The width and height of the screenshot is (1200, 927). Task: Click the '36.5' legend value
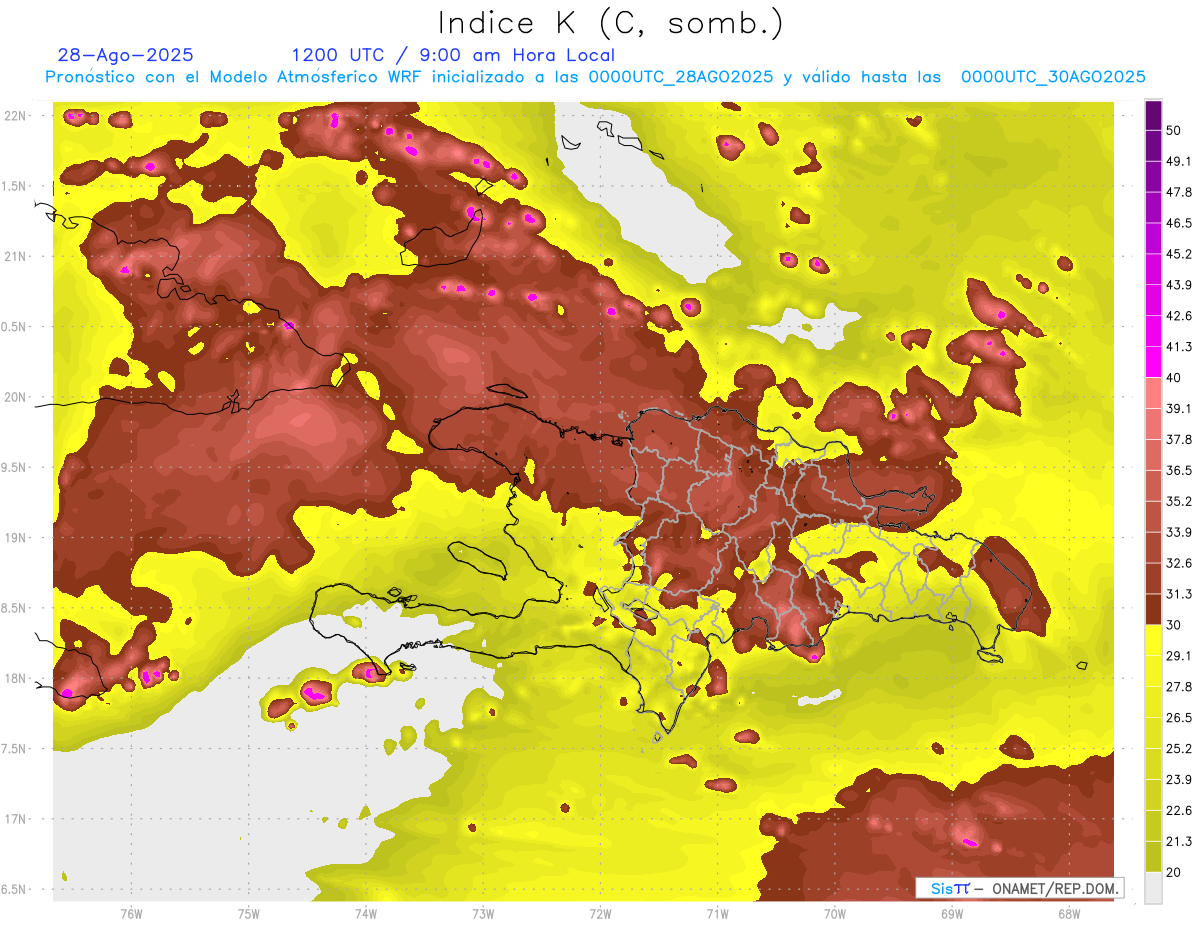1179,470
